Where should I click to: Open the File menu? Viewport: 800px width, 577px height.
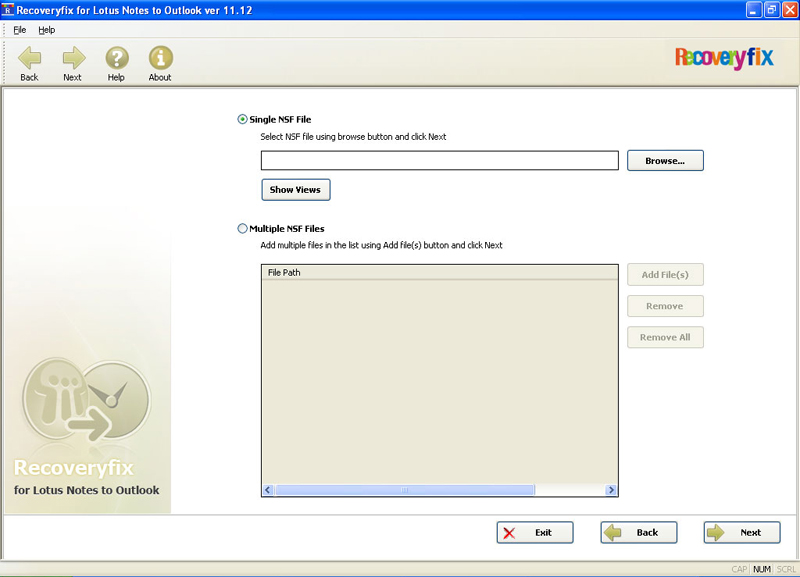[19, 30]
